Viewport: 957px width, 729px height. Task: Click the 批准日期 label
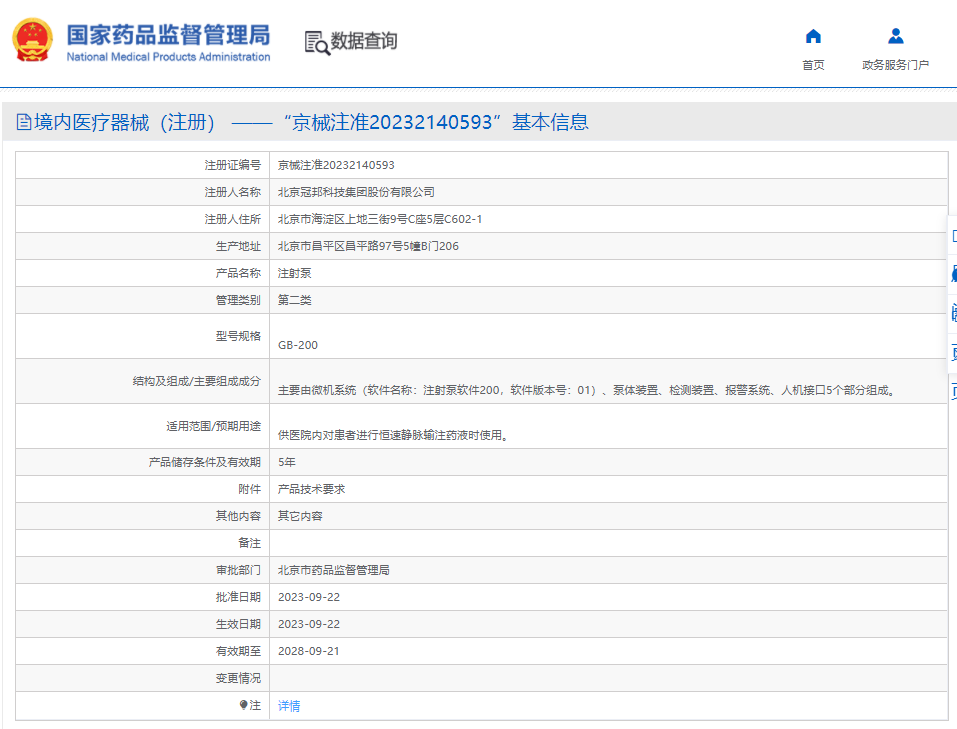click(238, 597)
